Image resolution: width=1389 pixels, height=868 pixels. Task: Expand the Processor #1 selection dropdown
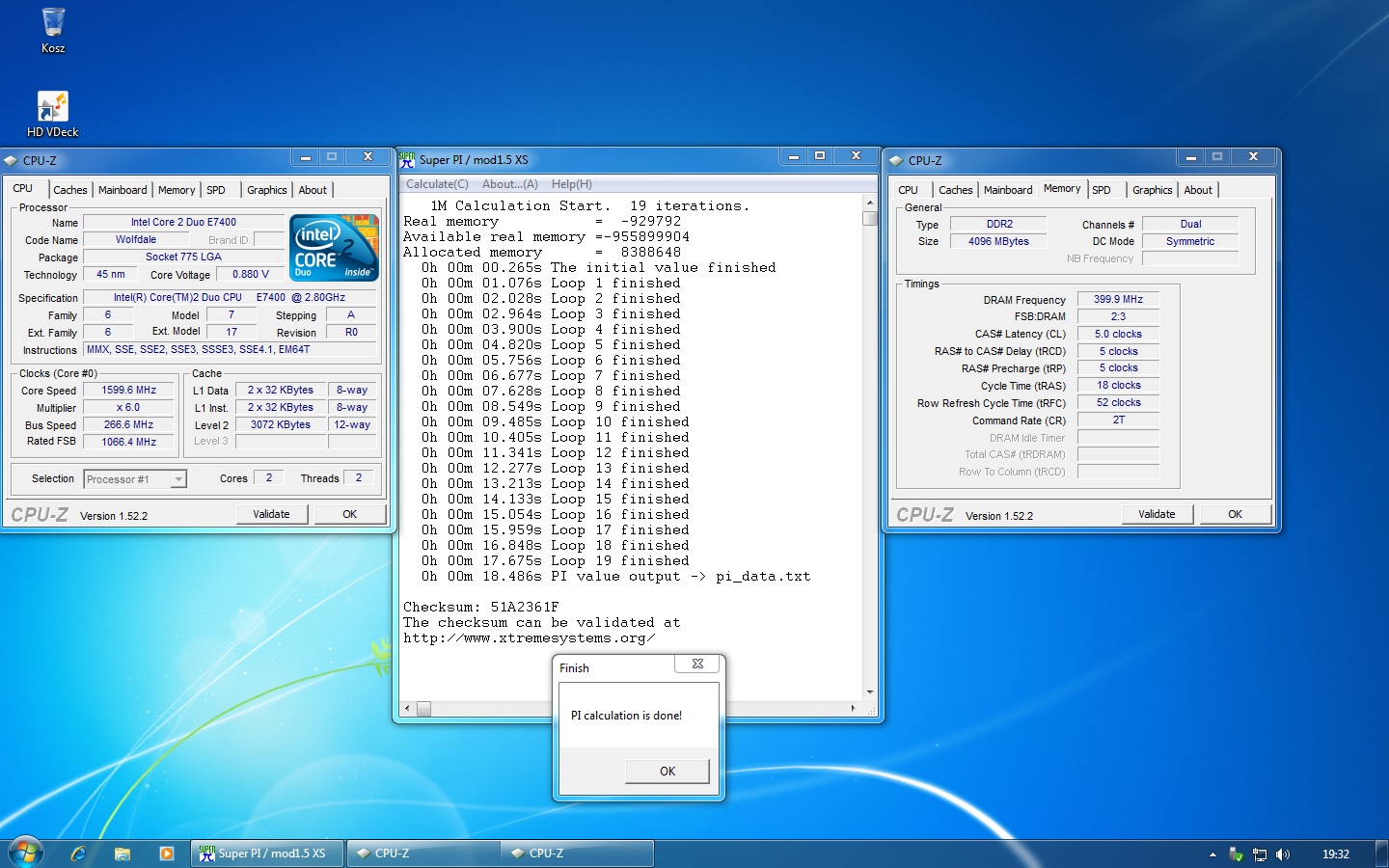(178, 479)
